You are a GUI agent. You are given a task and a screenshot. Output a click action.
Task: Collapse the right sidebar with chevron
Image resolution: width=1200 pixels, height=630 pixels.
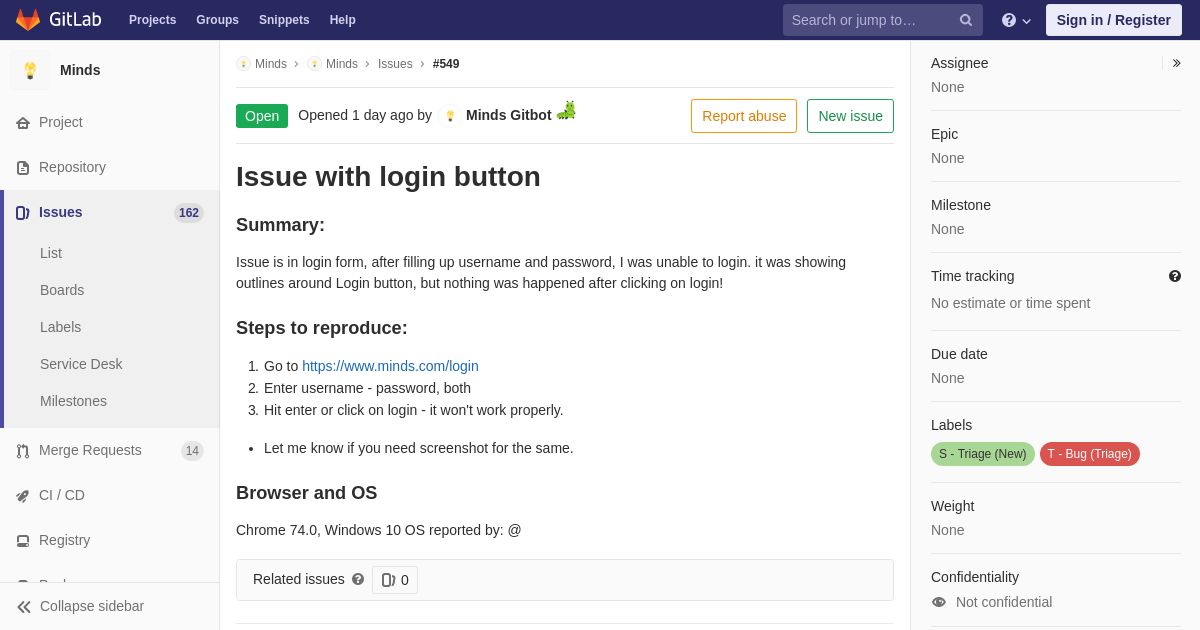coord(1176,63)
